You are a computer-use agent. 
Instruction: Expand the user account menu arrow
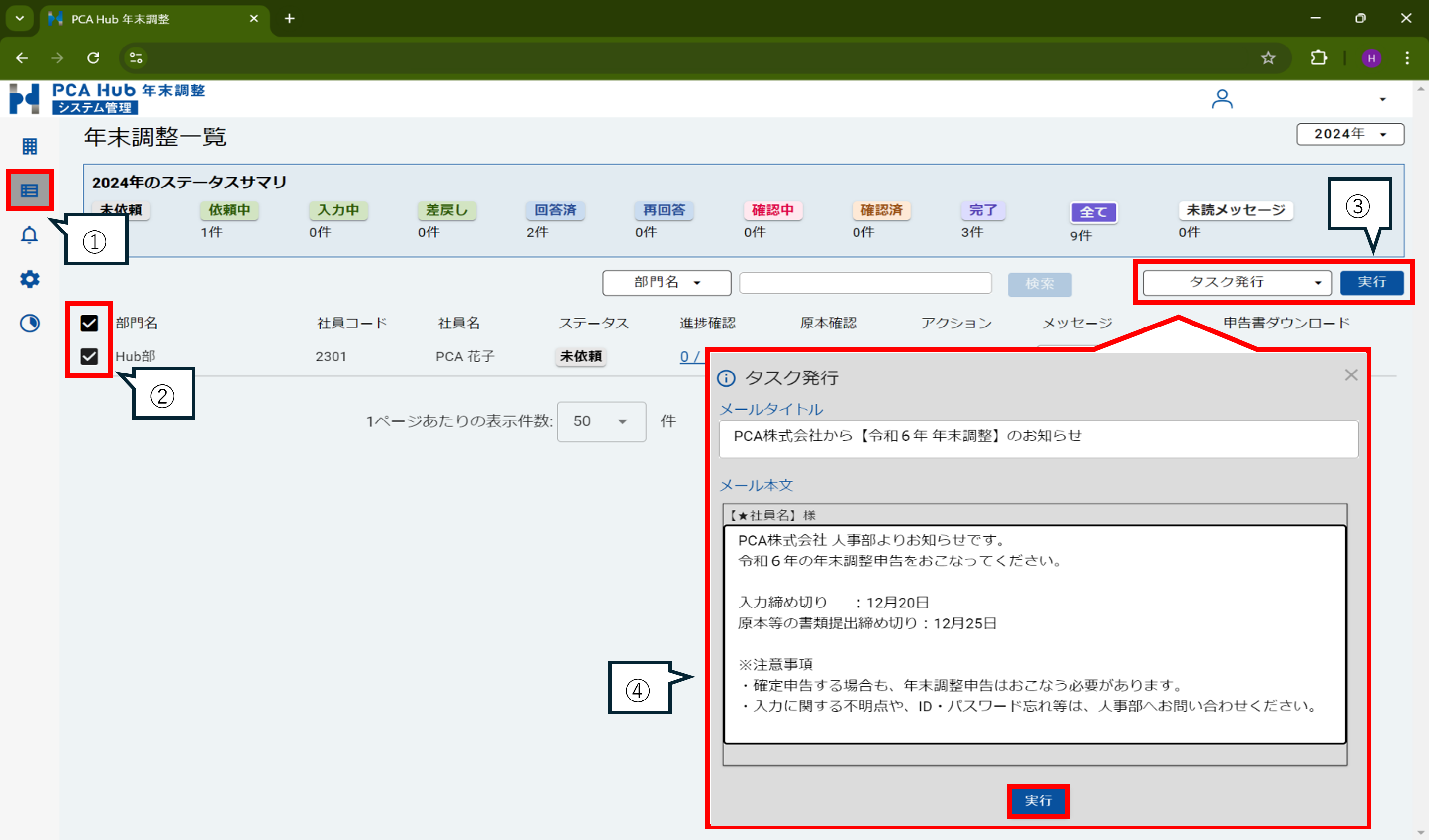coord(1382,100)
